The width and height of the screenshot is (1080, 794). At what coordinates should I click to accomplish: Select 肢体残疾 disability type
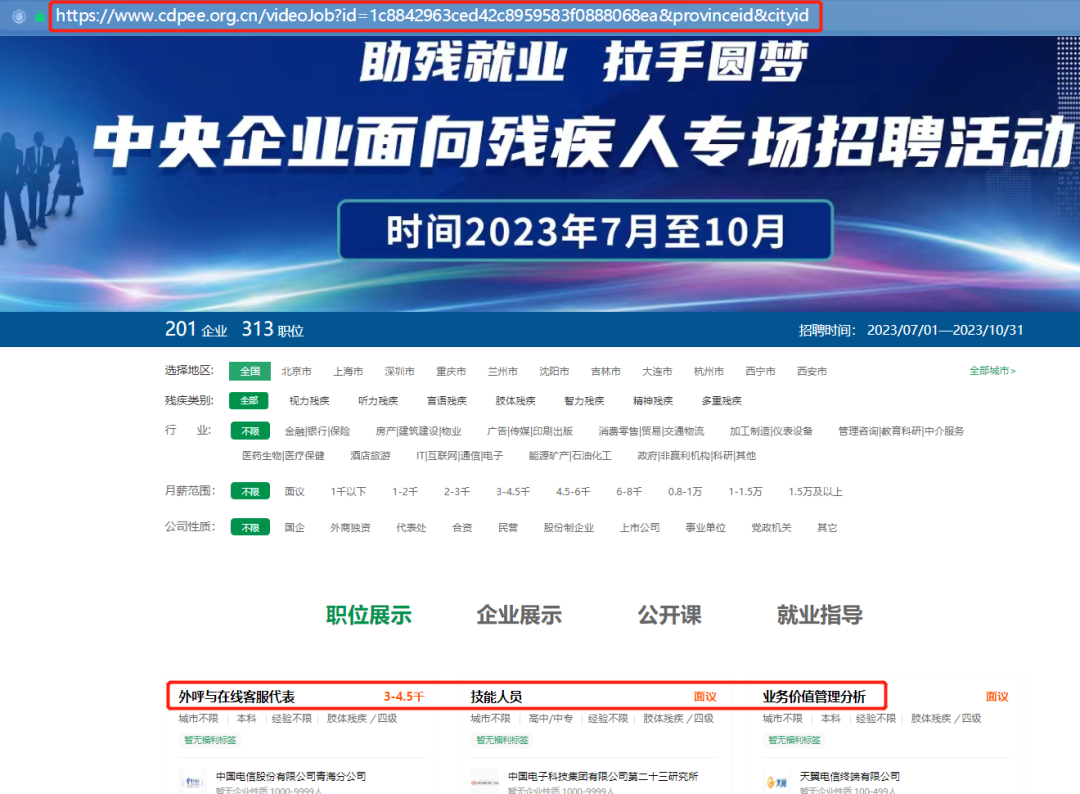pos(514,400)
